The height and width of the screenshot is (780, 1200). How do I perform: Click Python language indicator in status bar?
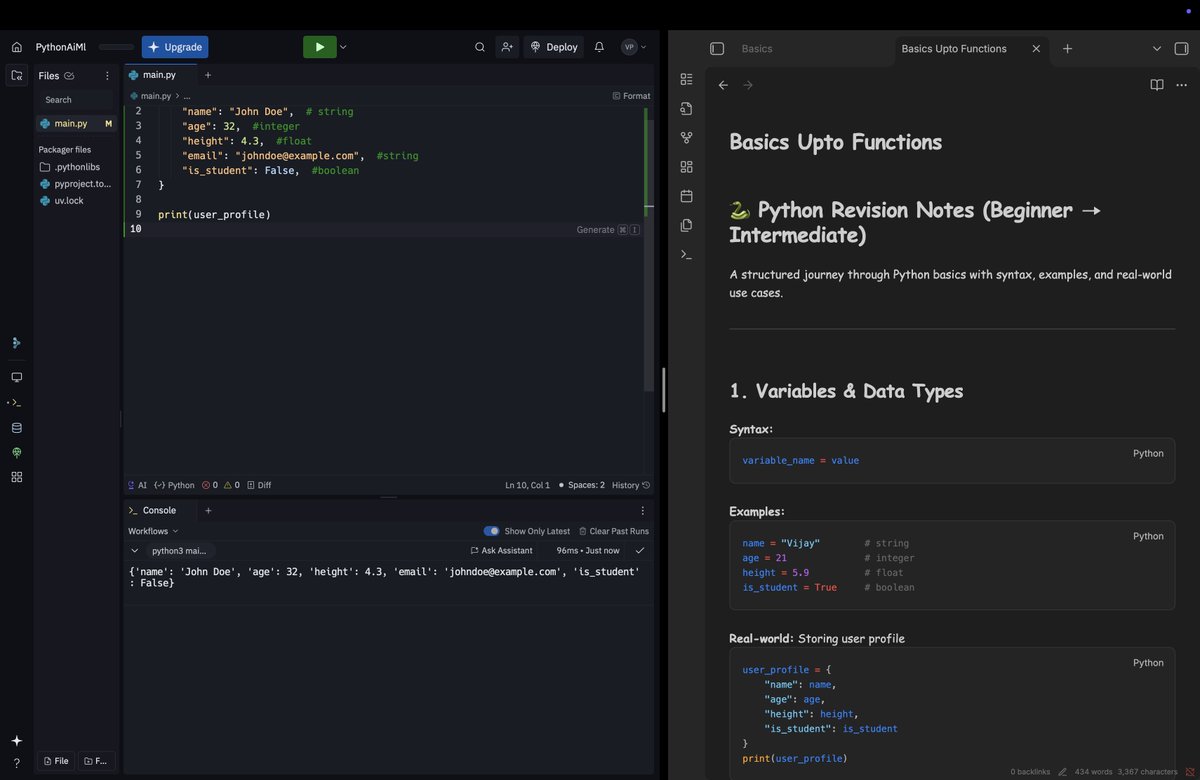174,485
